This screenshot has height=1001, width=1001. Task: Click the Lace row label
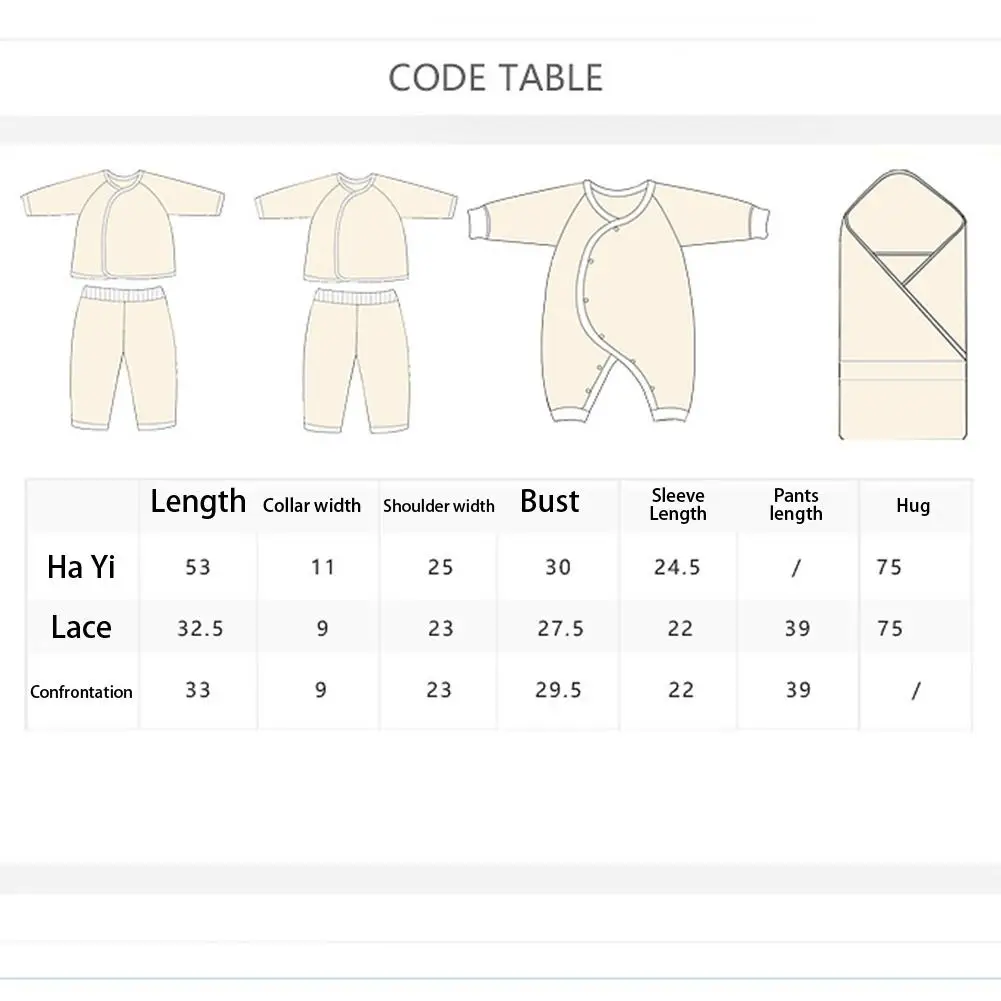[x=81, y=627]
